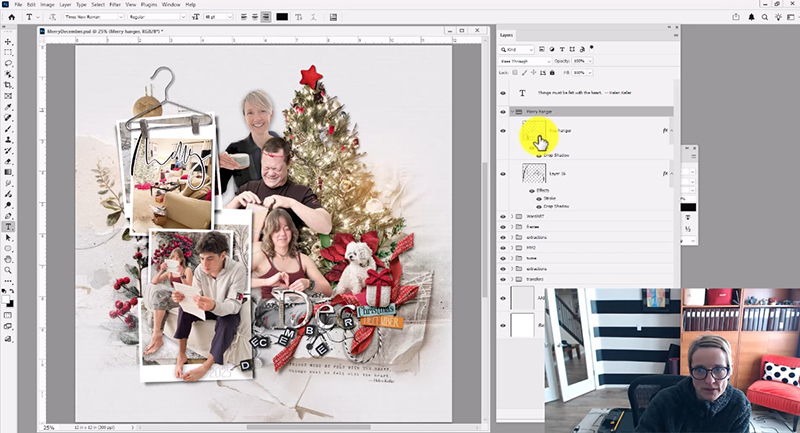800x433 pixels.
Task: Switch to the MerryDecember.psd document tab
Action: (104, 31)
